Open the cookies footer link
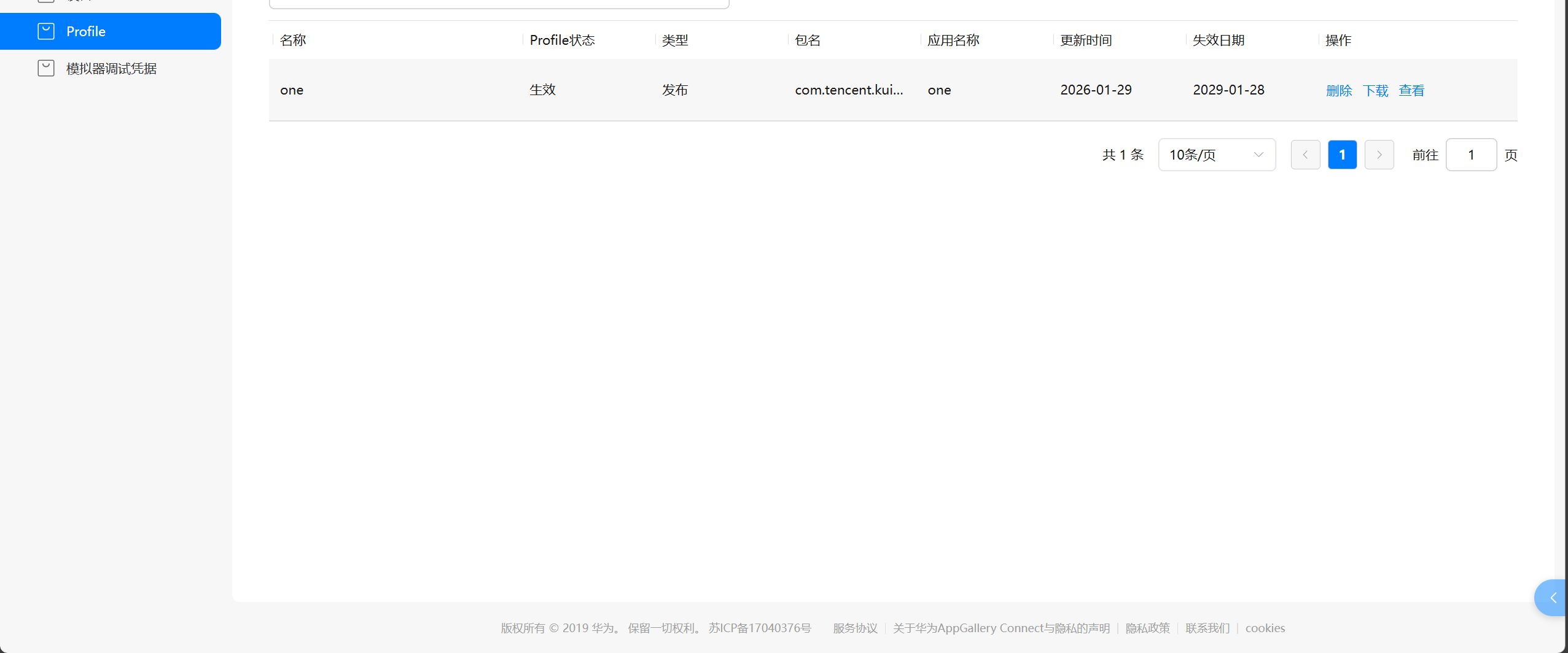The image size is (1568, 653). [1265, 628]
